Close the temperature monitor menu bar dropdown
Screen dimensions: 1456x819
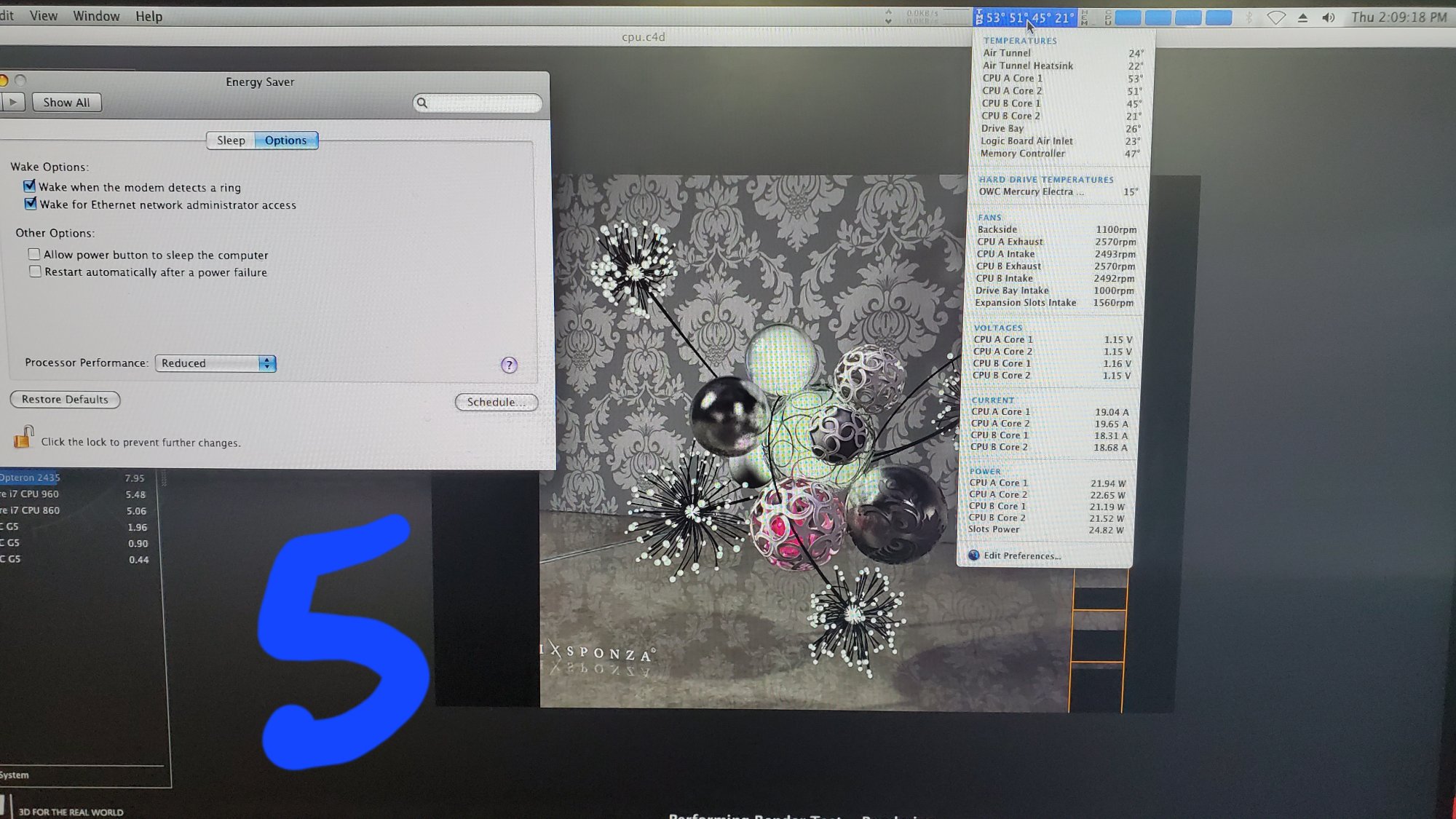point(1025,17)
